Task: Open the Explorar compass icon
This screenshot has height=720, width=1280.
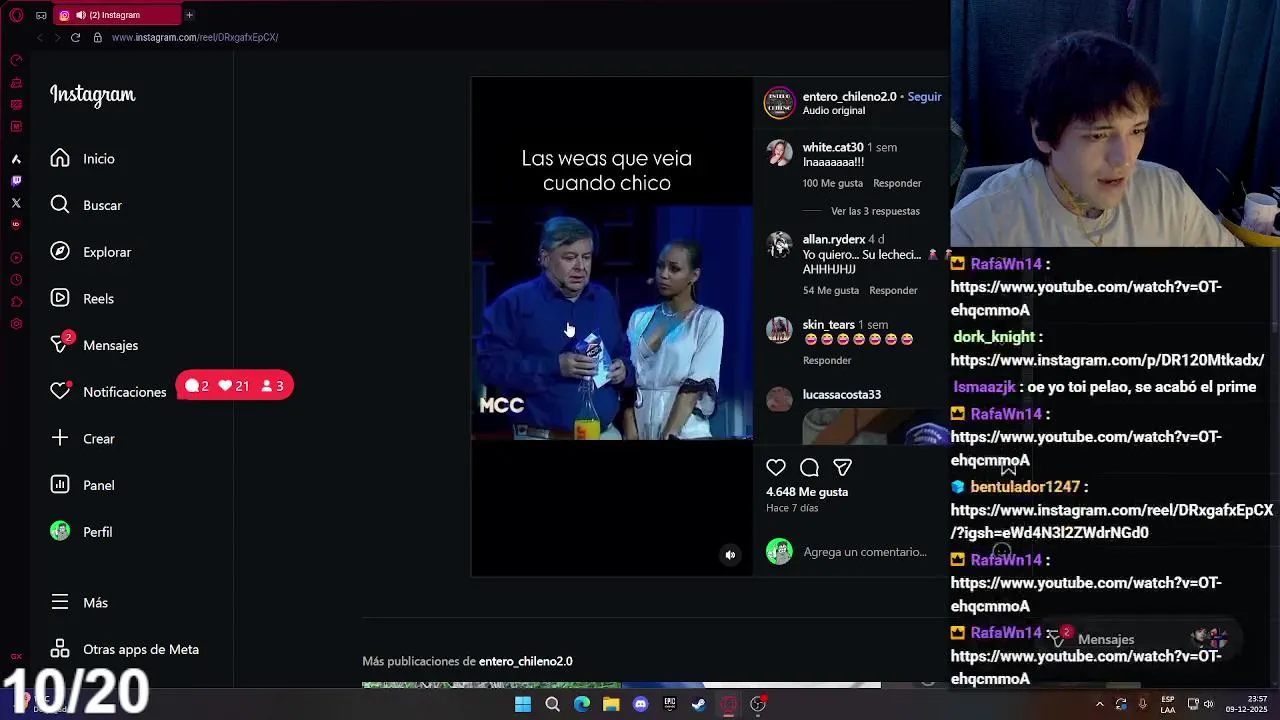Action: pos(60,251)
